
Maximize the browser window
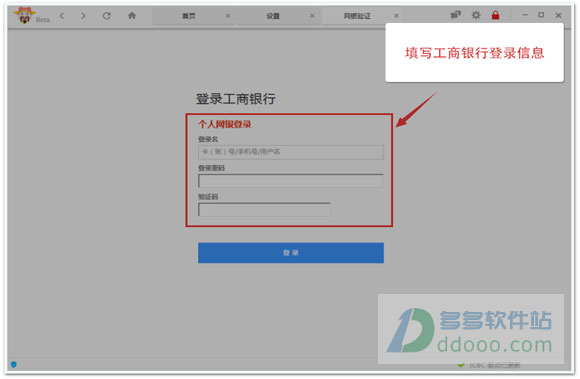[x=541, y=15]
